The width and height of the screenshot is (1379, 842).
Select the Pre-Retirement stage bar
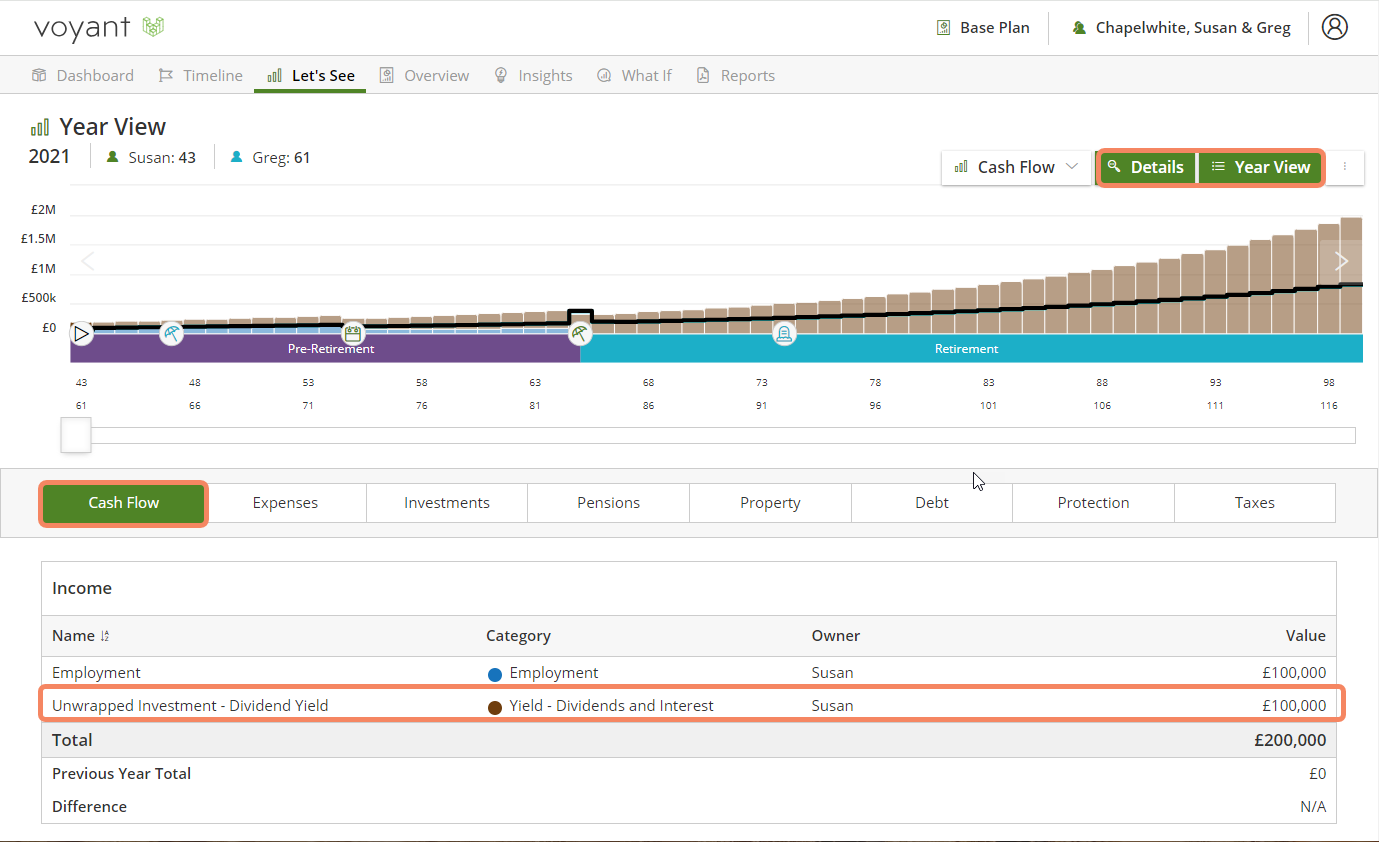click(x=325, y=349)
